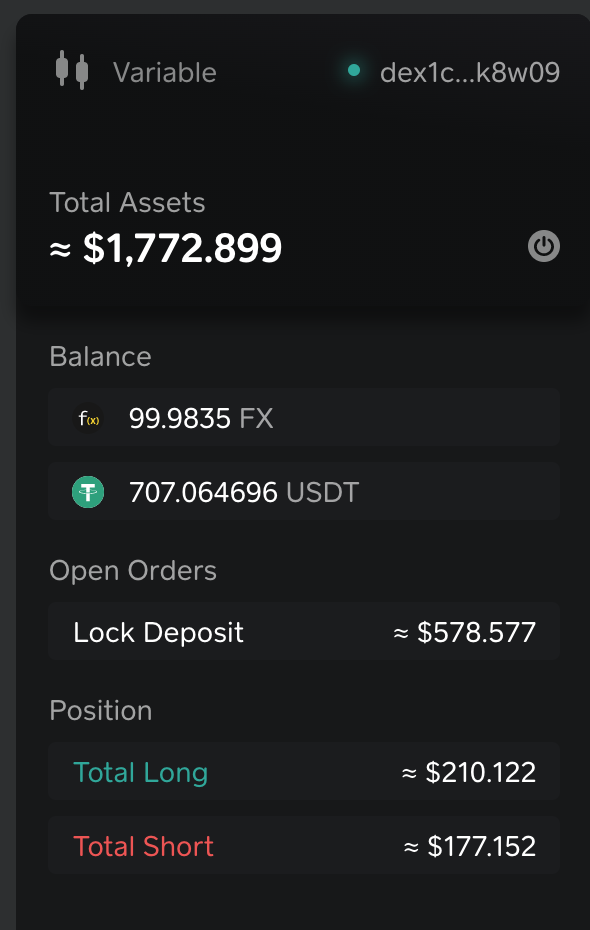Click the Balance section heading
The height and width of the screenshot is (930, 590).
(x=100, y=356)
